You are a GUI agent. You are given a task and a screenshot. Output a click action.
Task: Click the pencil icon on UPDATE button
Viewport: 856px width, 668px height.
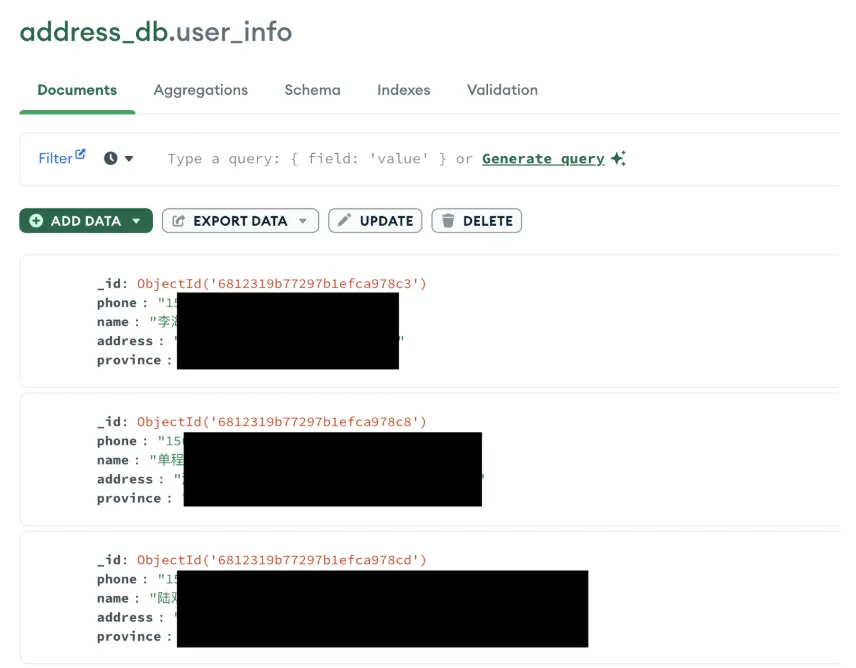(344, 220)
